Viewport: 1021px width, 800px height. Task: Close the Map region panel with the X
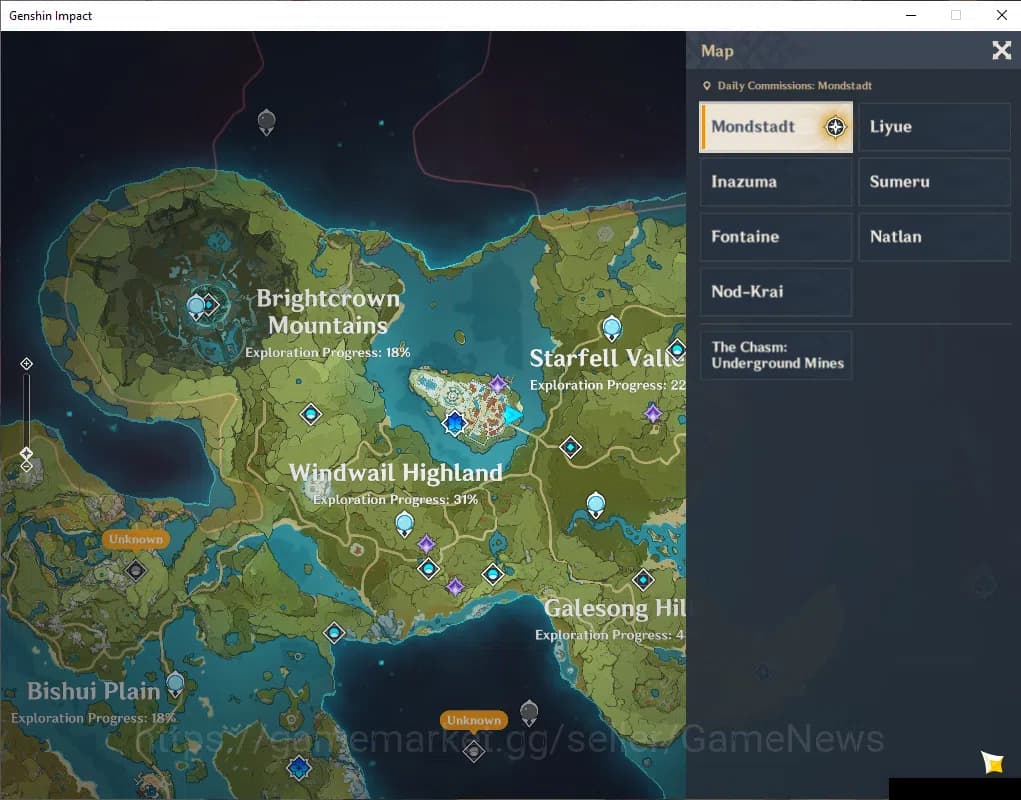(1001, 50)
